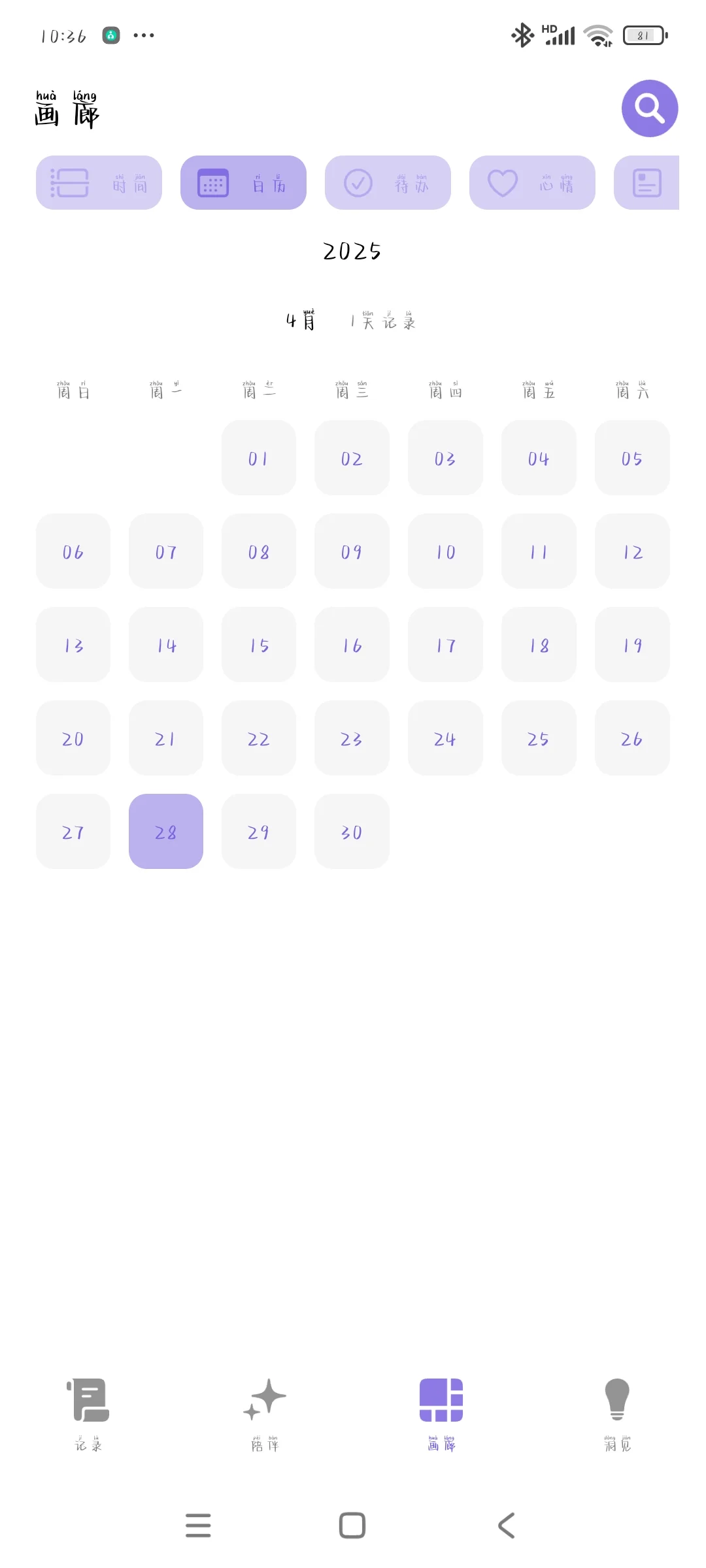Select the highlighted date 28

pyautogui.click(x=166, y=831)
